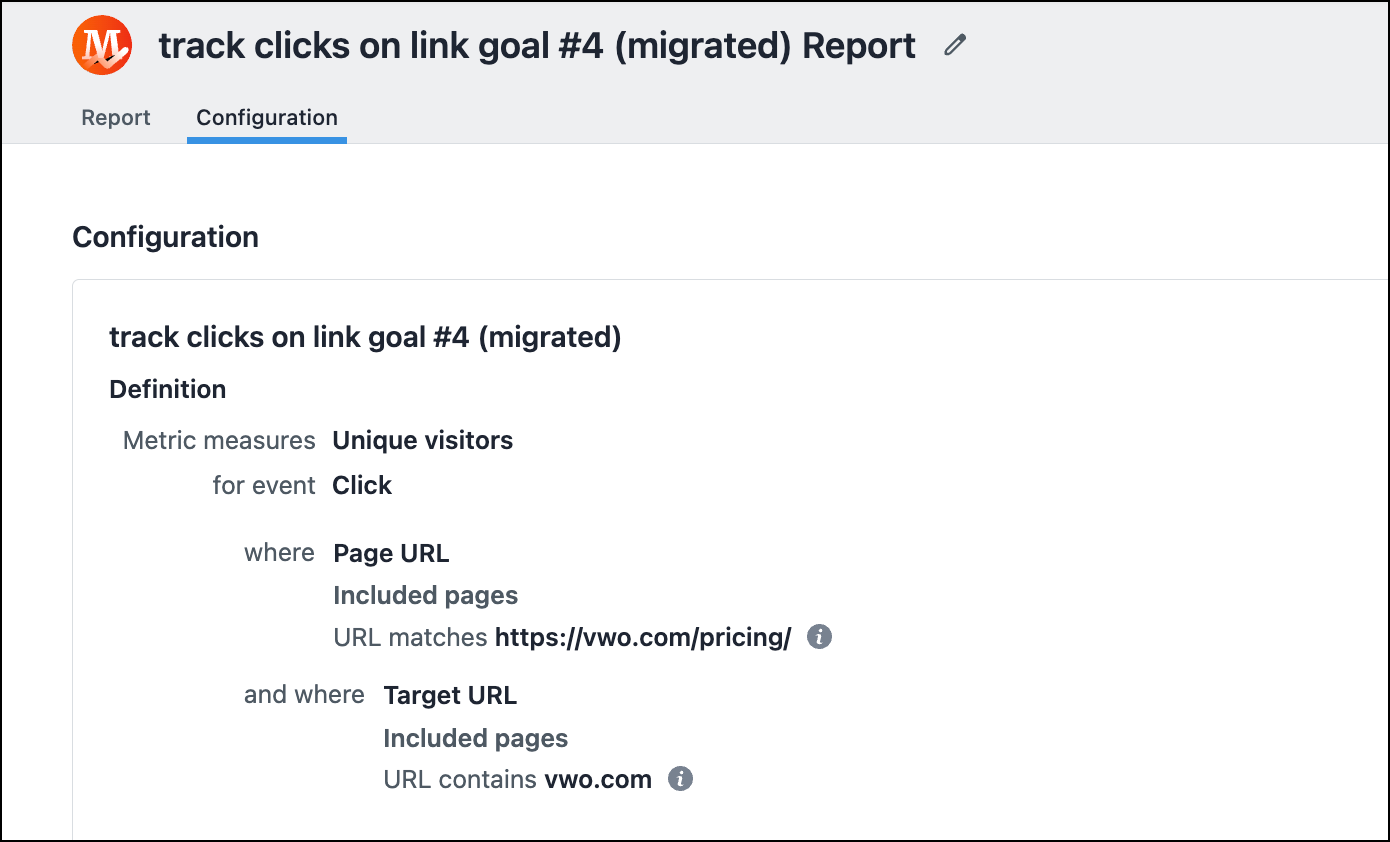Click the 'and where' label

pyautogui.click(x=304, y=695)
